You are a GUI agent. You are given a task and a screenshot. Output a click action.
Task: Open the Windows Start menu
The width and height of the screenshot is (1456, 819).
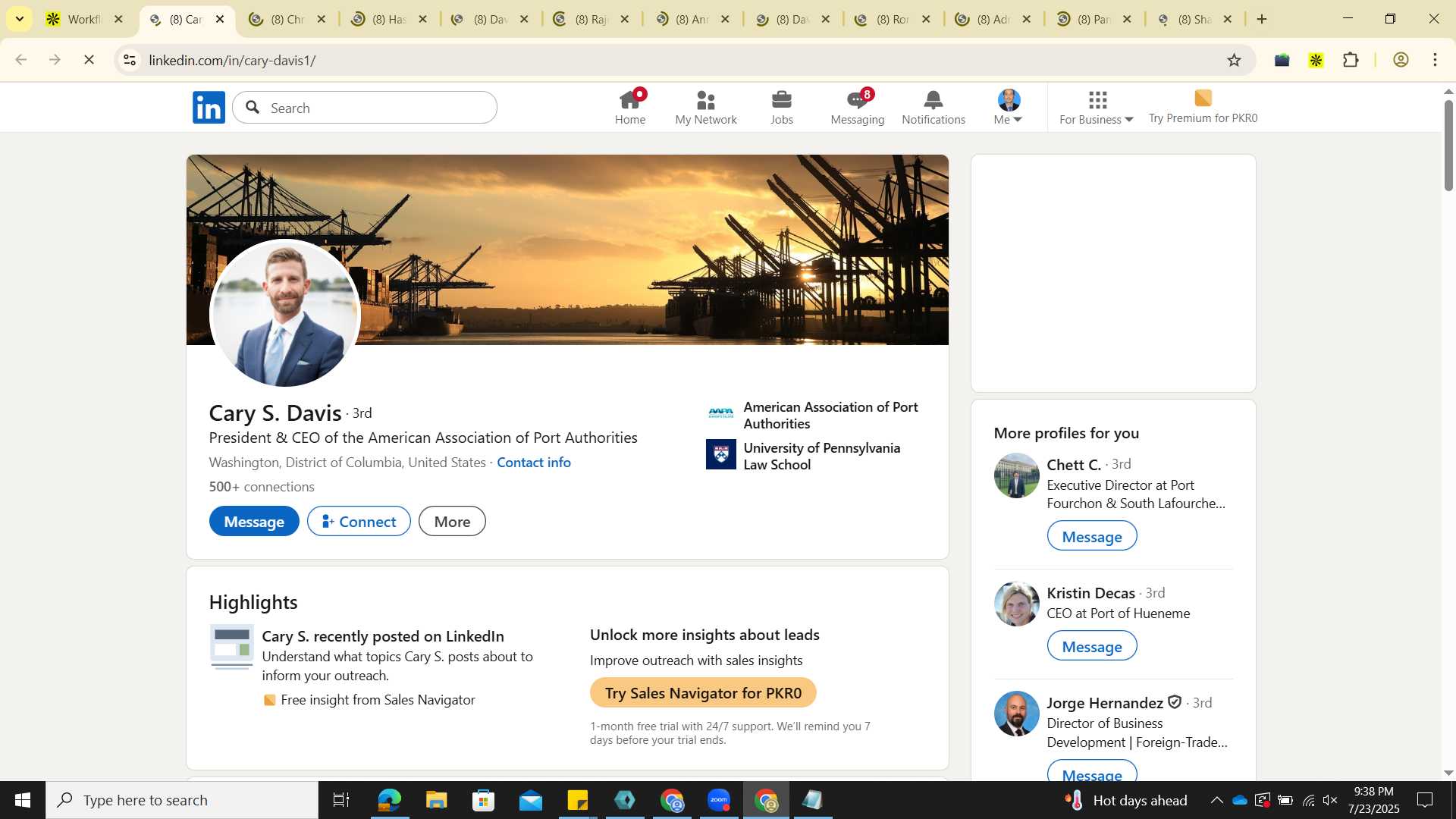pos(22,800)
